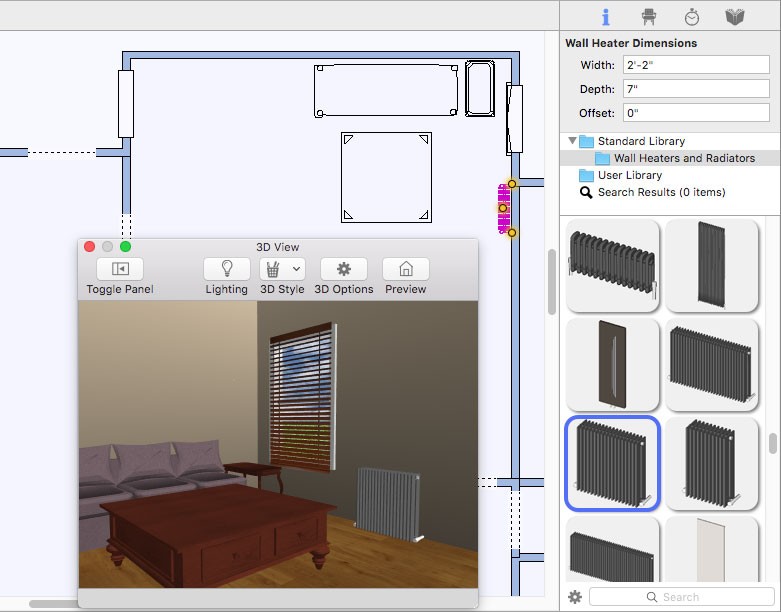The width and height of the screenshot is (781, 612).
Task: Click the bottom orange handle of the wall heater
Action: 512,233
